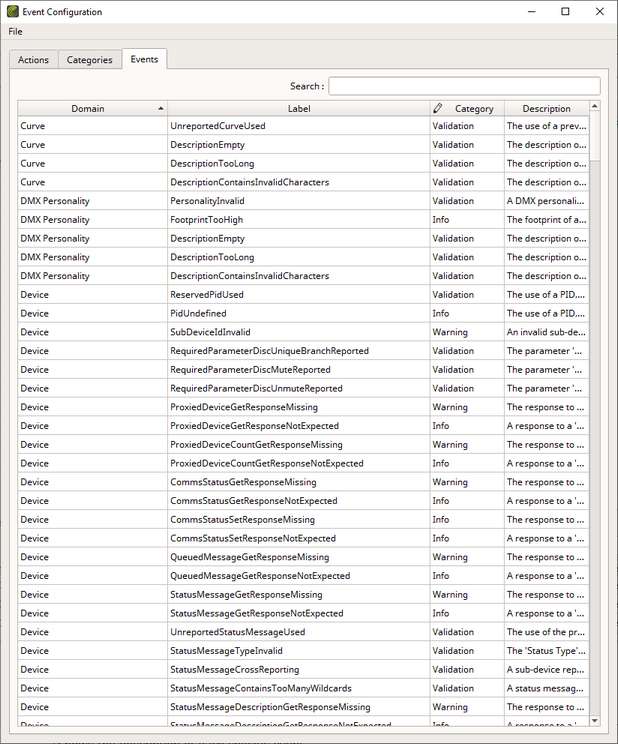Click description of UnreportedCurveUsed row
The height and width of the screenshot is (744, 618).
pyautogui.click(x=546, y=126)
